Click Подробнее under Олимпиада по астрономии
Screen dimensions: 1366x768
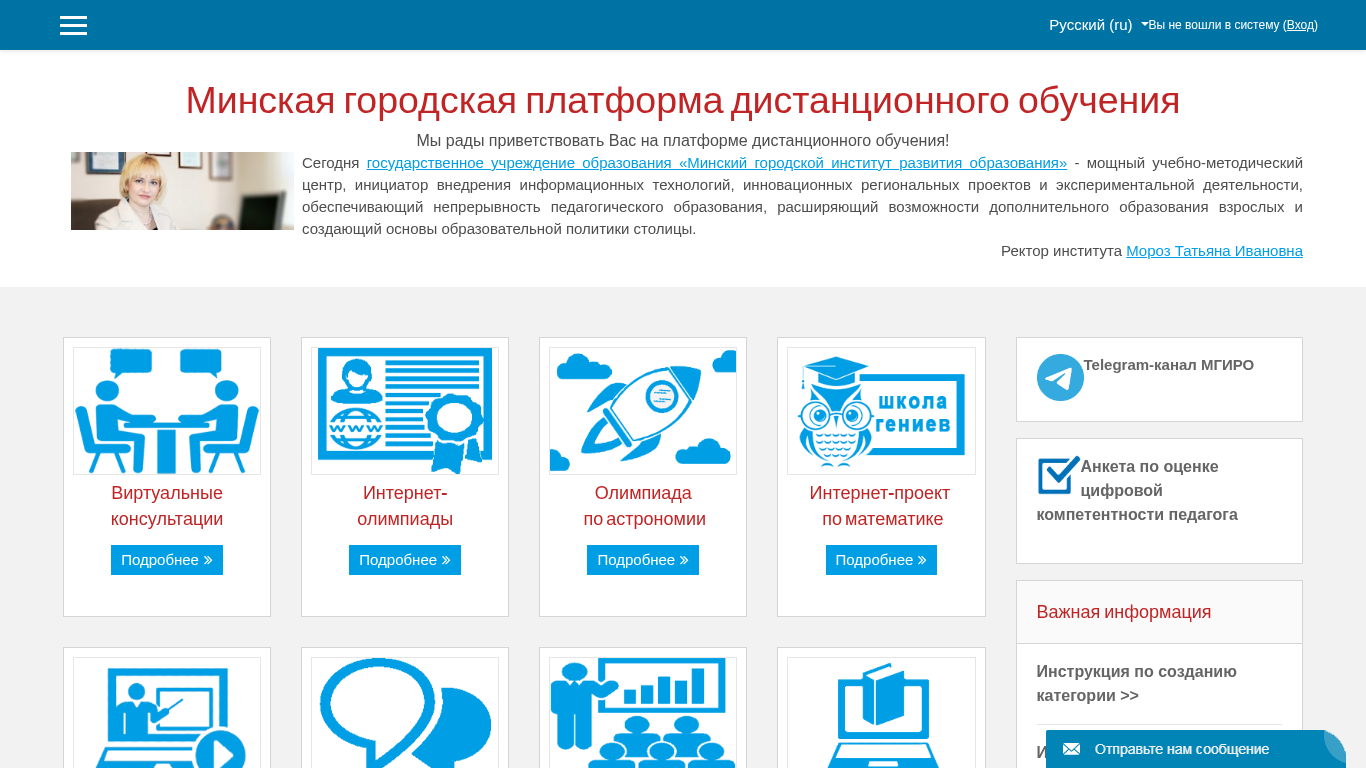pos(643,560)
